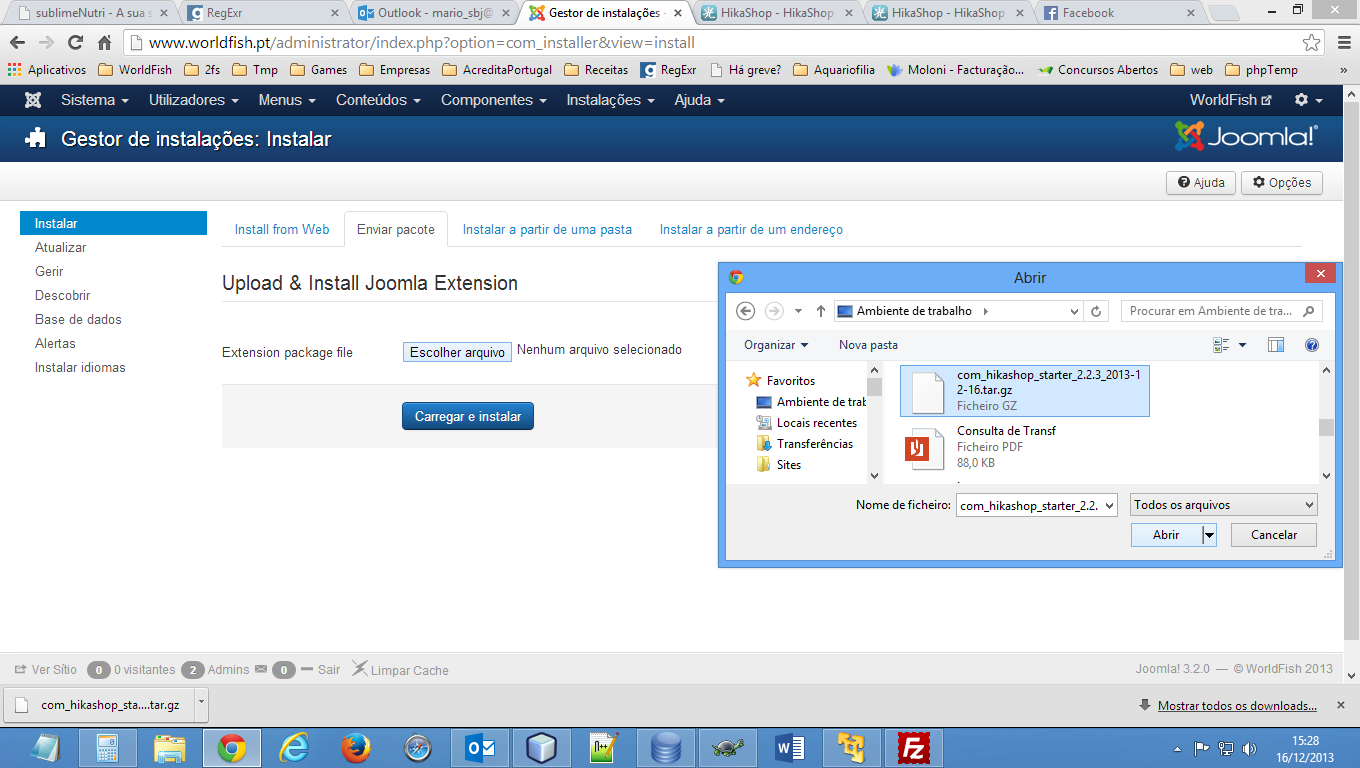The image size is (1360, 768).
Task: Open the dropdown arrow on the downloaded file
Action: [x=200, y=703]
